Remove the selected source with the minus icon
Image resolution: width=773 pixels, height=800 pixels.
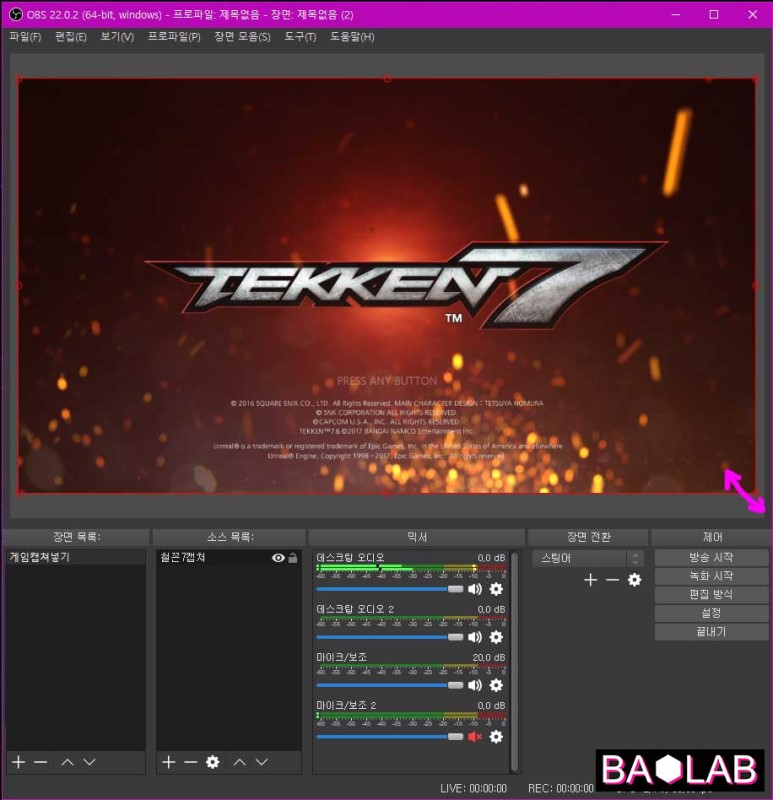(191, 762)
